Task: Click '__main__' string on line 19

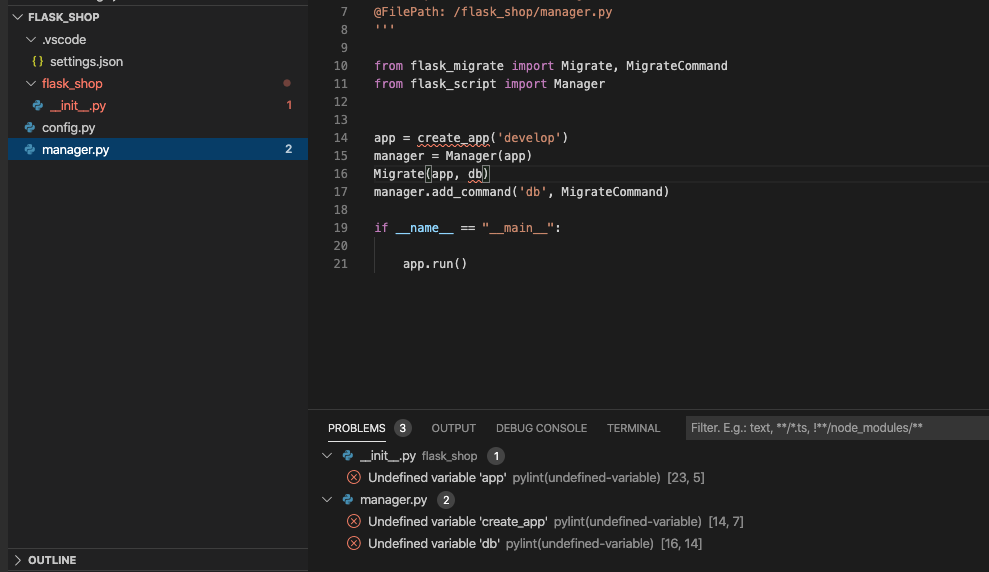Action: [x=518, y=228]
